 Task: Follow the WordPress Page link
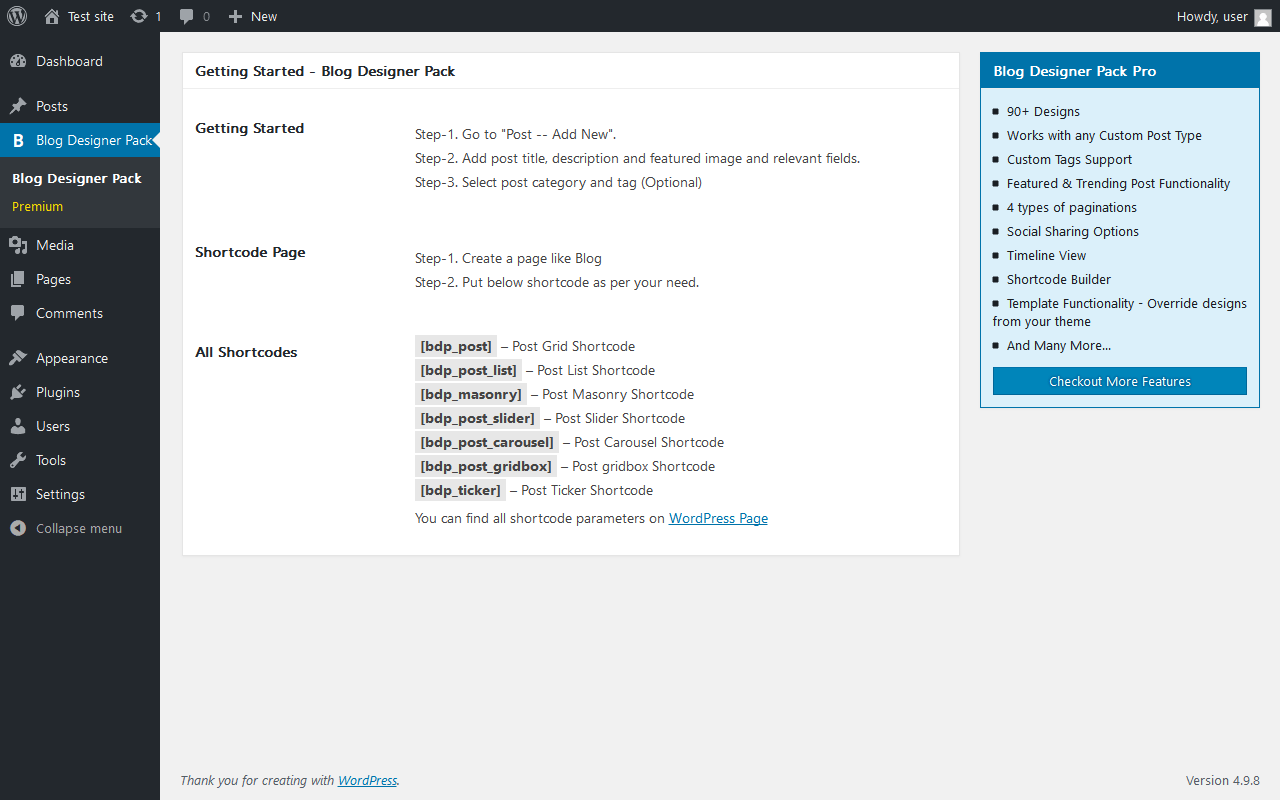(x=718, y=518)
